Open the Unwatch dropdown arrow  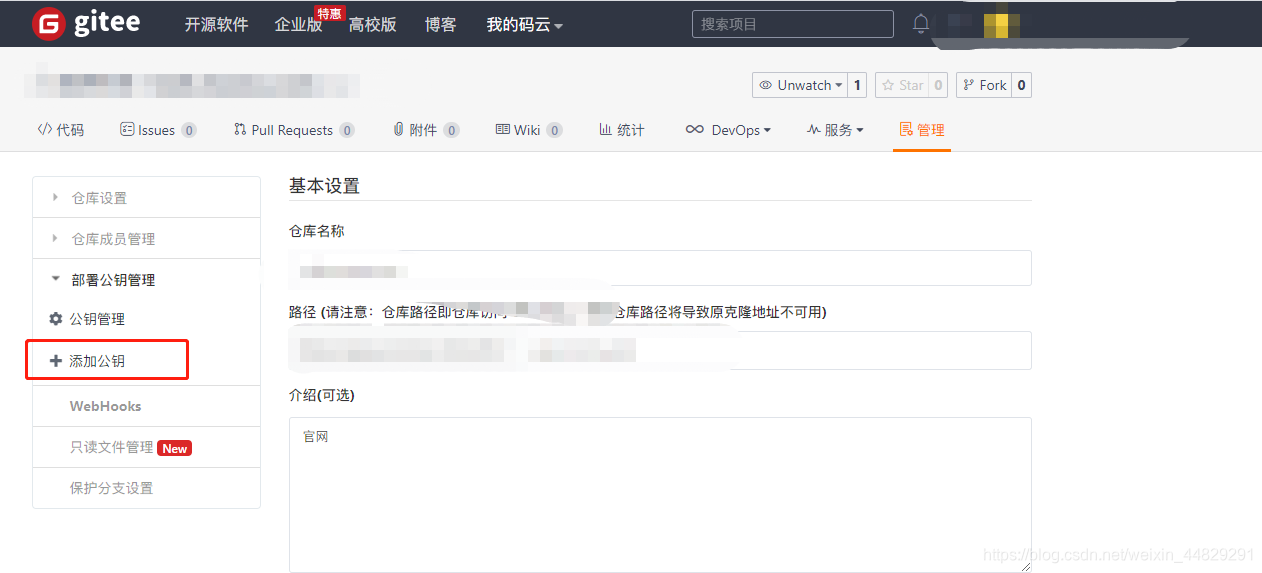(x=838, y=85)
